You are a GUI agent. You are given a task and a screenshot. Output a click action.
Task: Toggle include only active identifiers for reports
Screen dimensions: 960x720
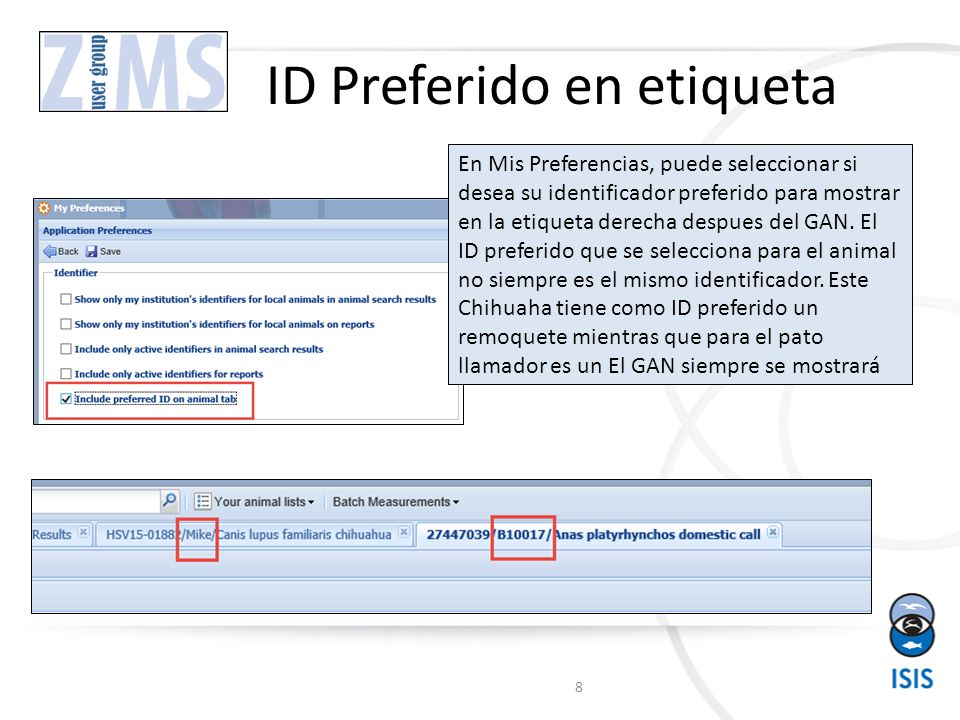tap(66, 373)
